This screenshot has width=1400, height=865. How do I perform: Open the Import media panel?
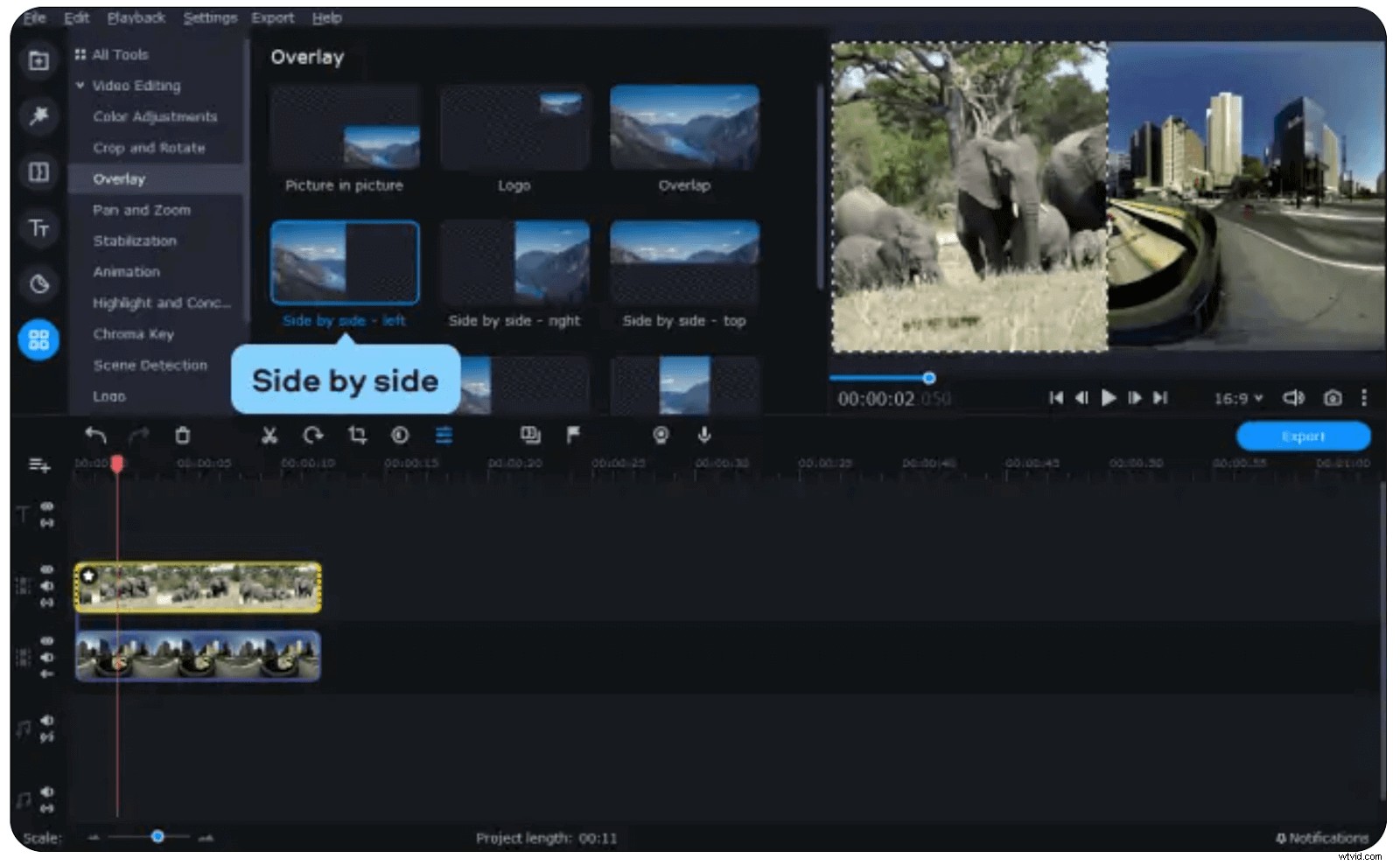(x=38, y=61)
